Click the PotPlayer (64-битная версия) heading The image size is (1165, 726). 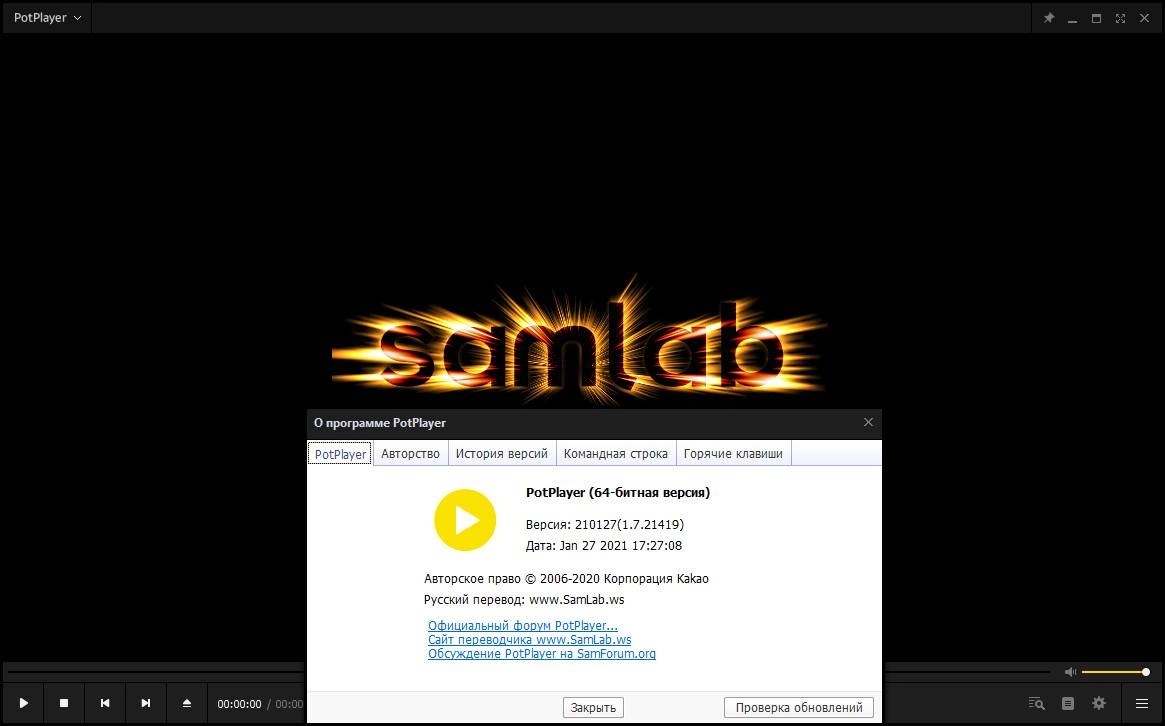(x=618, y=493)
